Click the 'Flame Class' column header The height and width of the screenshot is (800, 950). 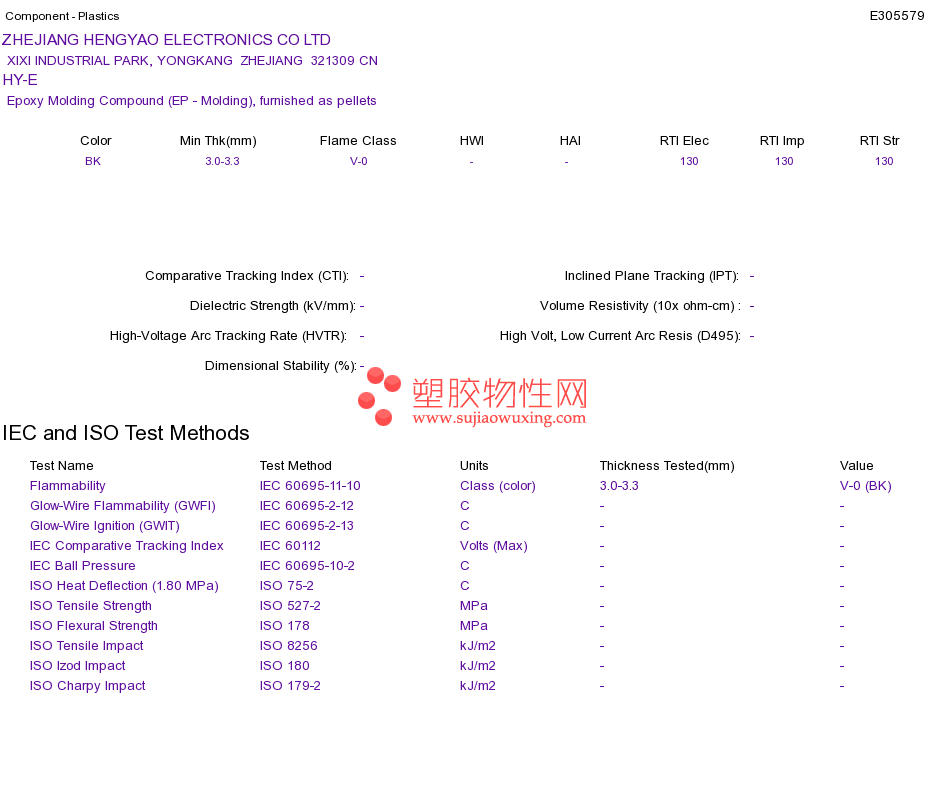358,141
